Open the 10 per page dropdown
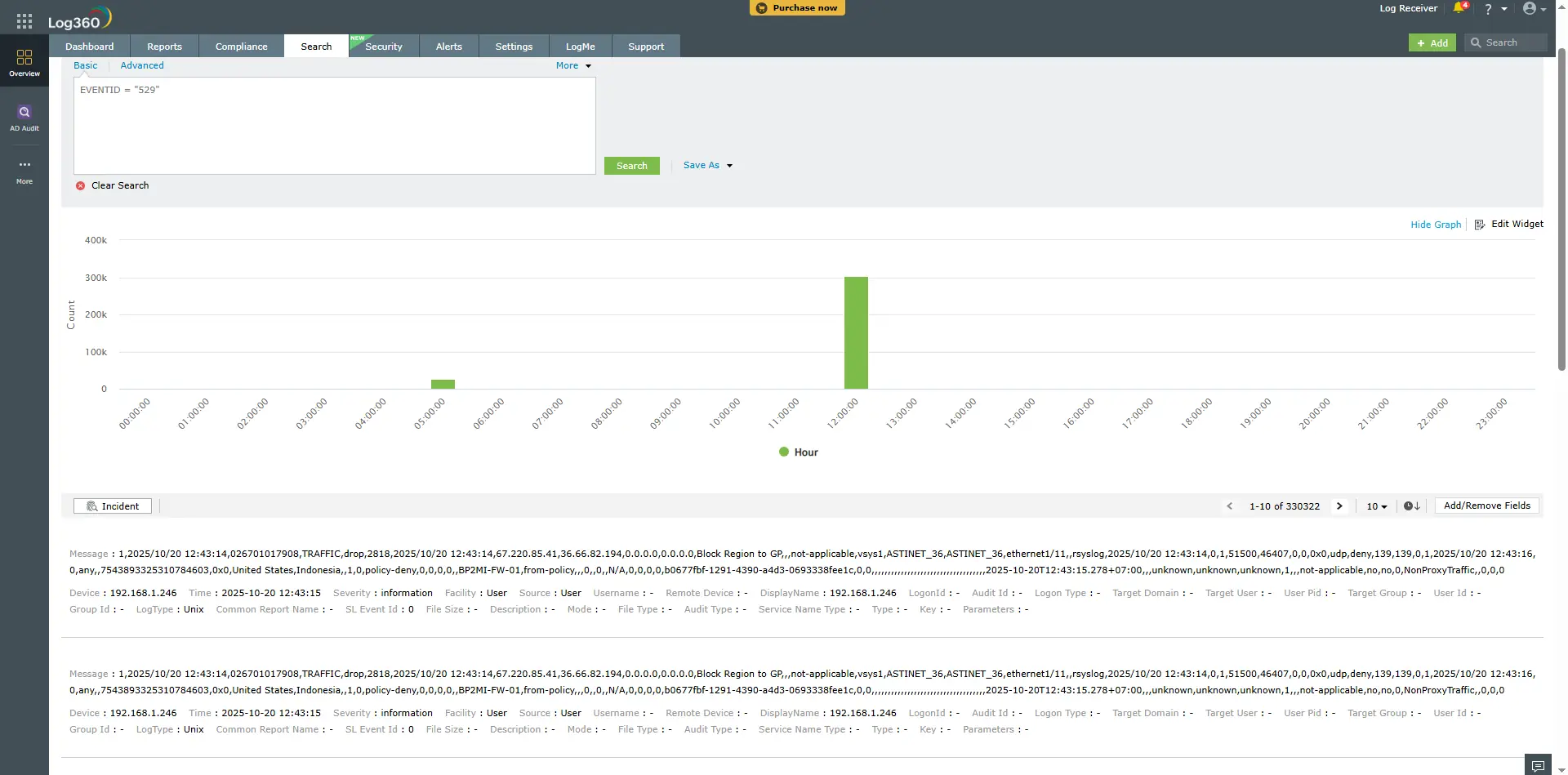Viewport: 1568px width, 775px height. tap(1377, 506)
